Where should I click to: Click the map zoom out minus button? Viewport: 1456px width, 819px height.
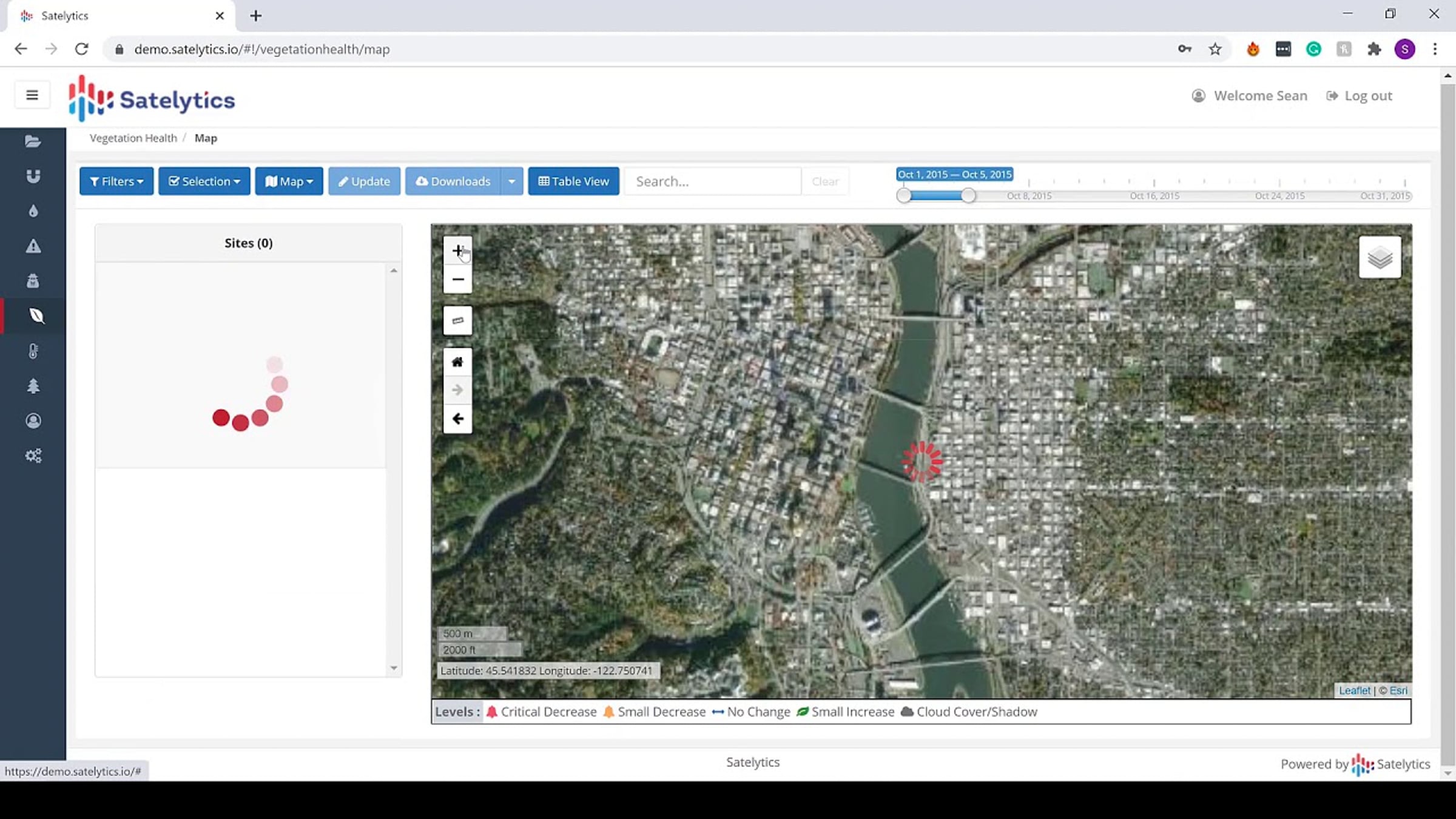point(457,280)
